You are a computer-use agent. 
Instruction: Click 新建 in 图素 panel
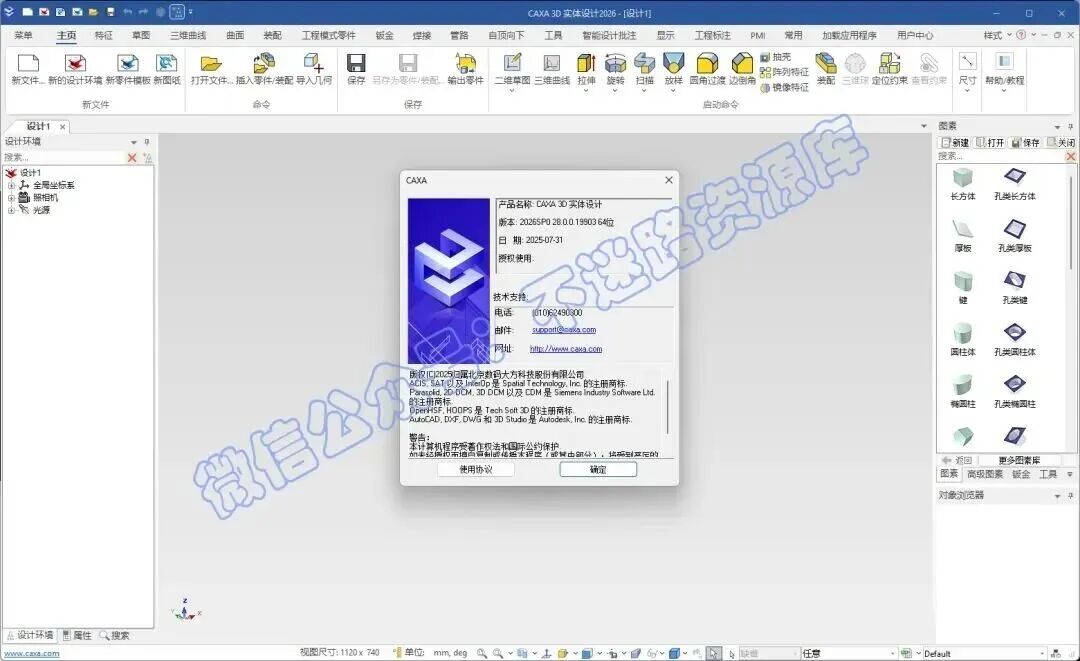click(x=956, y=143)
